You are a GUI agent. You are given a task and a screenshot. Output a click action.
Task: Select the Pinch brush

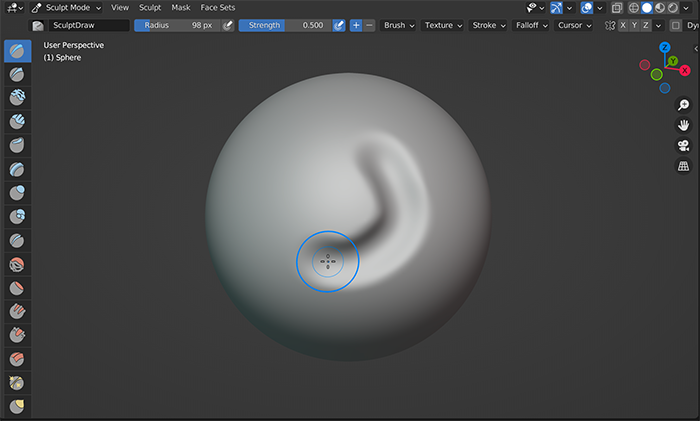coord(17,383)
